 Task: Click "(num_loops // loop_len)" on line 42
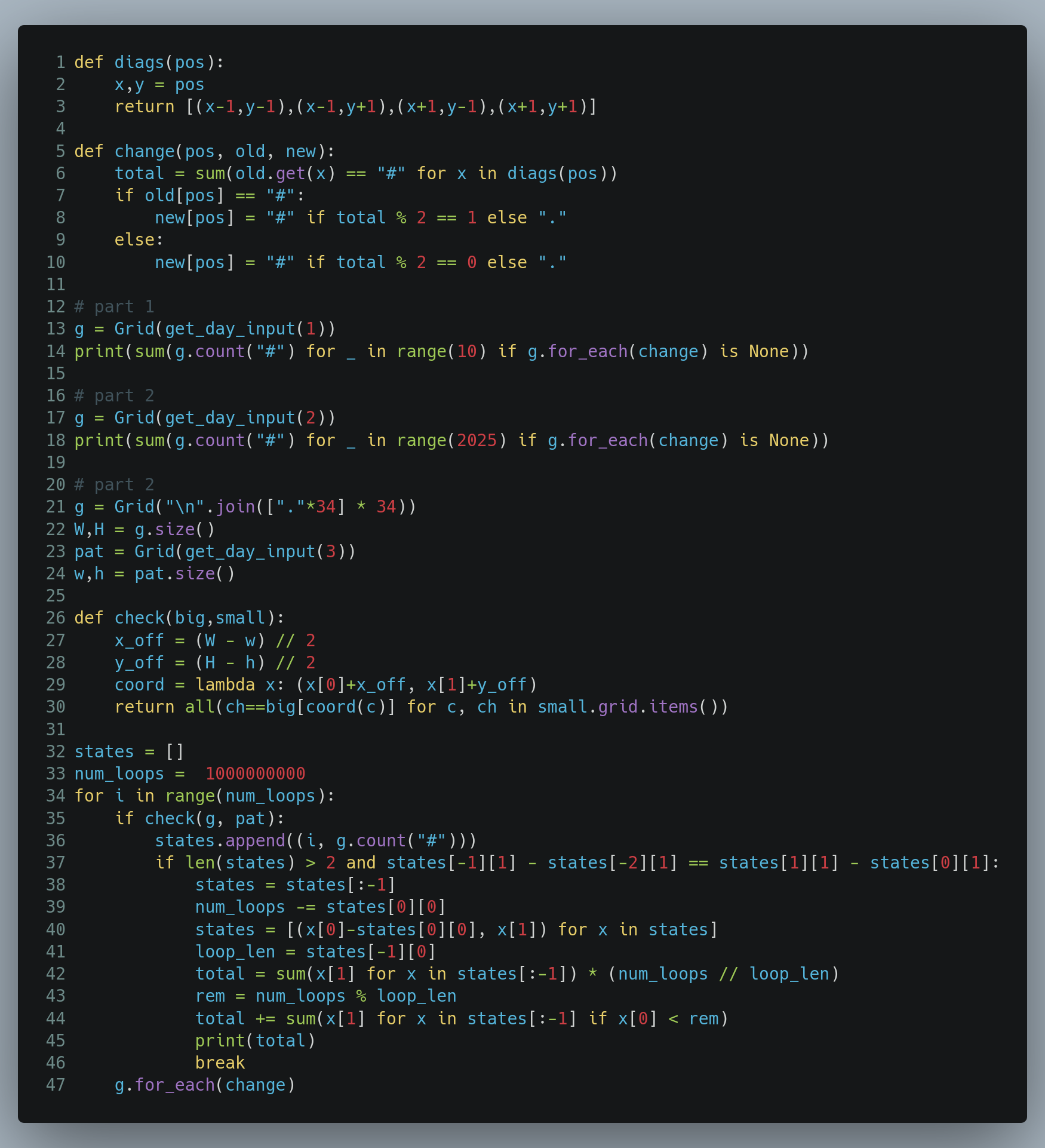click(724, 974)
